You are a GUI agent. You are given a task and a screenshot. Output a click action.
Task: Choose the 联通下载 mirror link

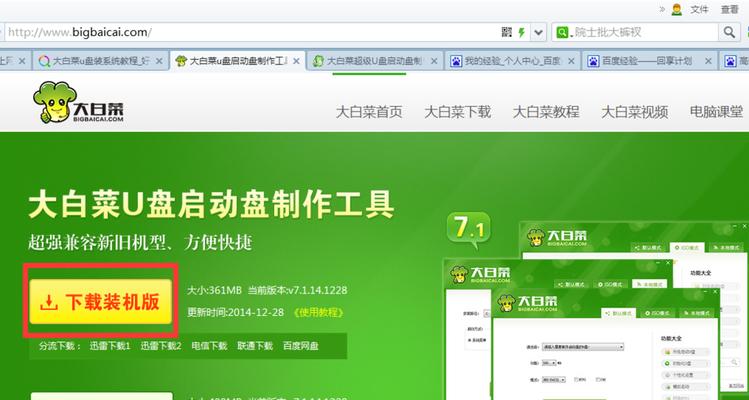pos(255,346)
